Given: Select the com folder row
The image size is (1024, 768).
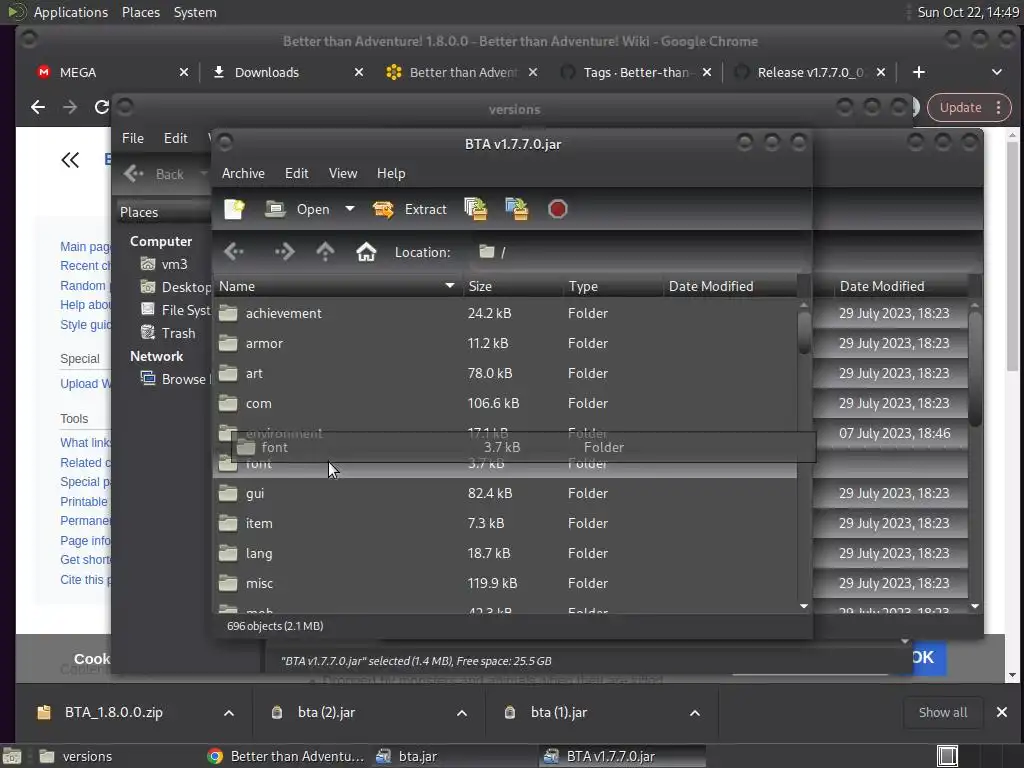Looking at the screenshot, I should [505, 403].
